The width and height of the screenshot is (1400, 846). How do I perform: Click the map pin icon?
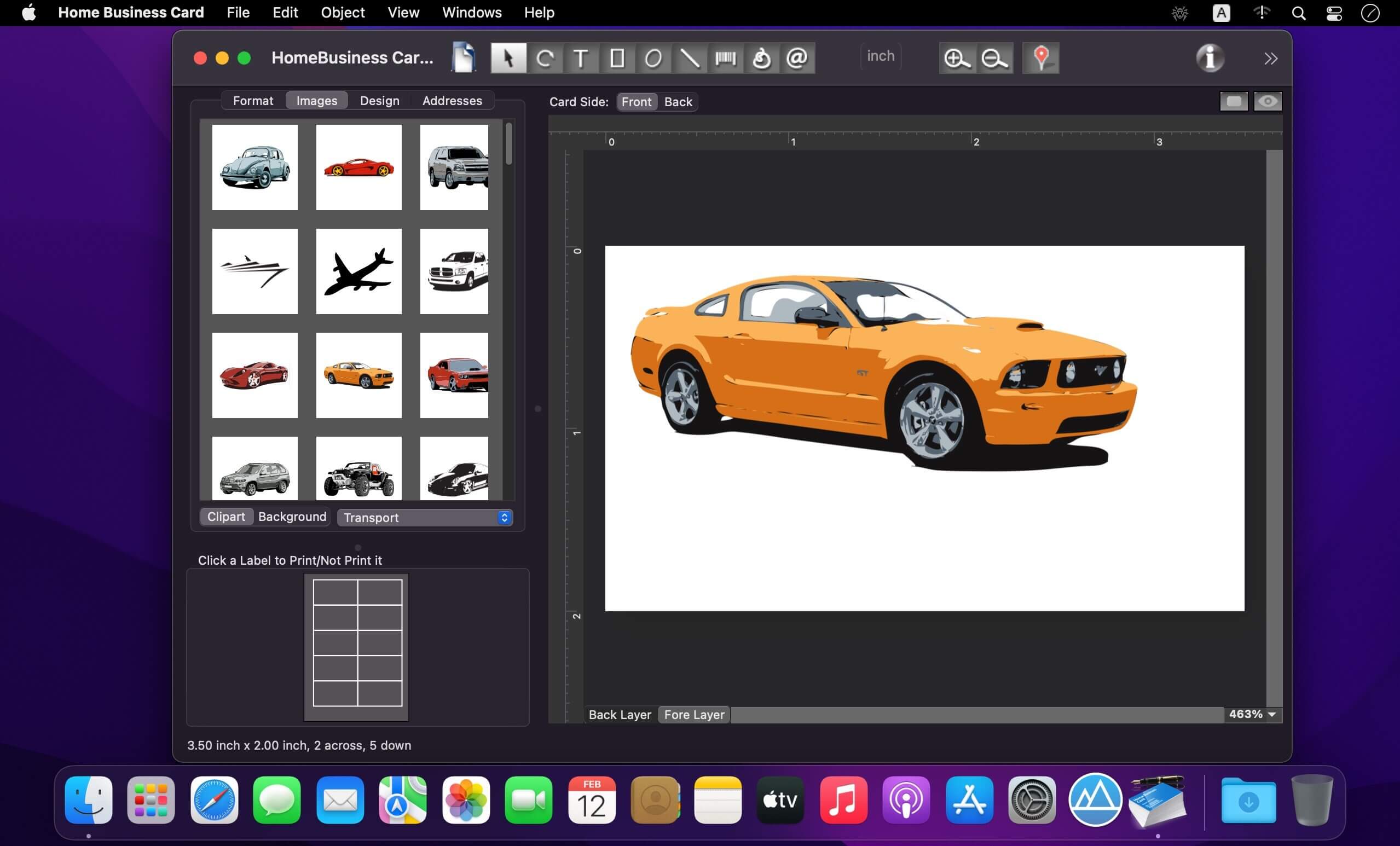(1041, 58)
